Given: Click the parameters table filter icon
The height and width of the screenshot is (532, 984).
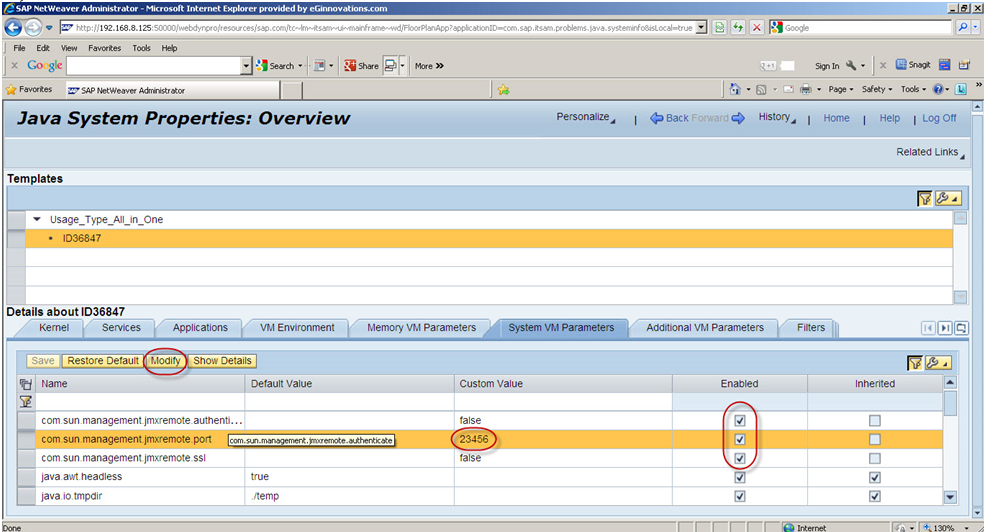Looking at the screenshot, I should [915, 363].
